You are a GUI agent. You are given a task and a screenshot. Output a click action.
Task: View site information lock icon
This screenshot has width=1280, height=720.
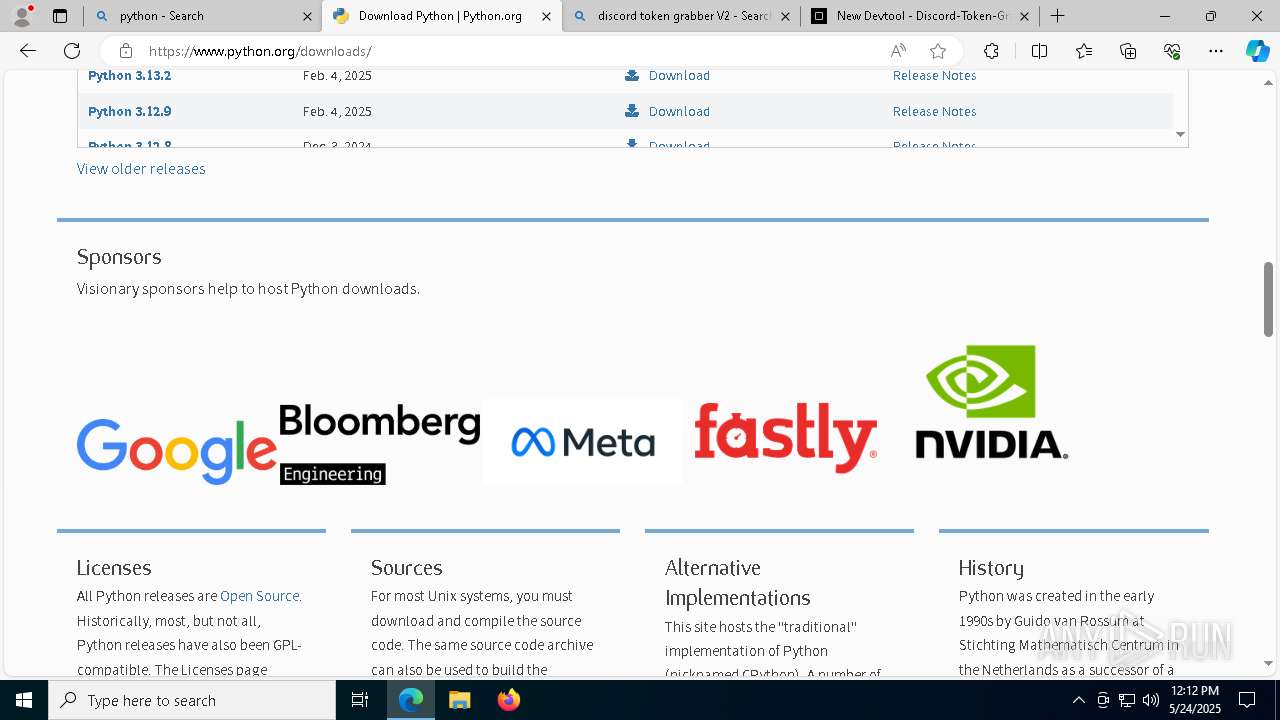pyautogui.click(x=125, y=51)
